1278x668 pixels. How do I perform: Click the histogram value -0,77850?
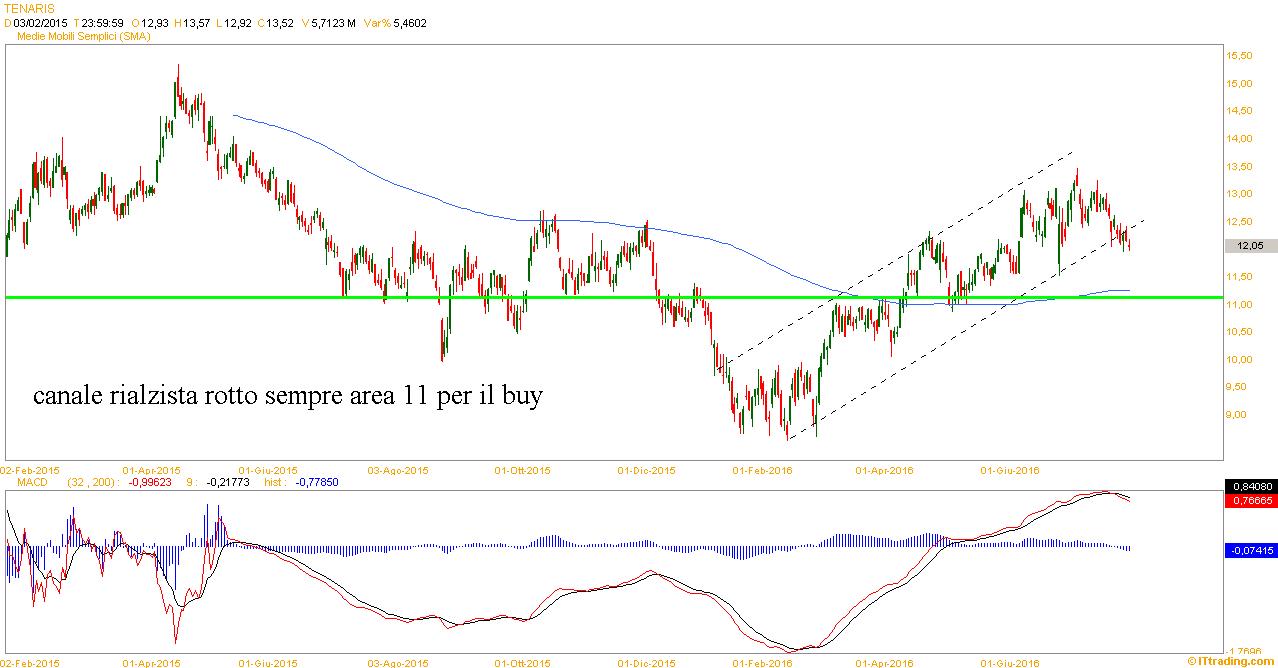(x=316, y=482)
